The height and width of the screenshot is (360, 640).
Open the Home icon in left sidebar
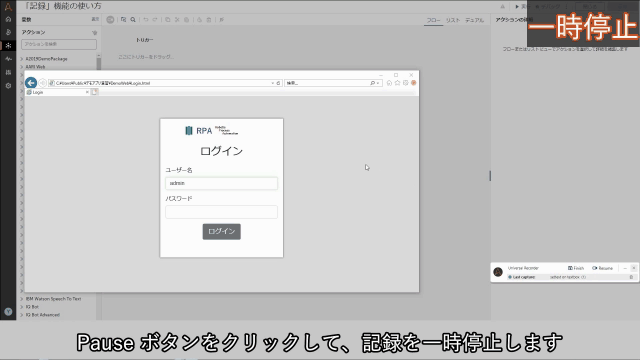click(8, 19)
